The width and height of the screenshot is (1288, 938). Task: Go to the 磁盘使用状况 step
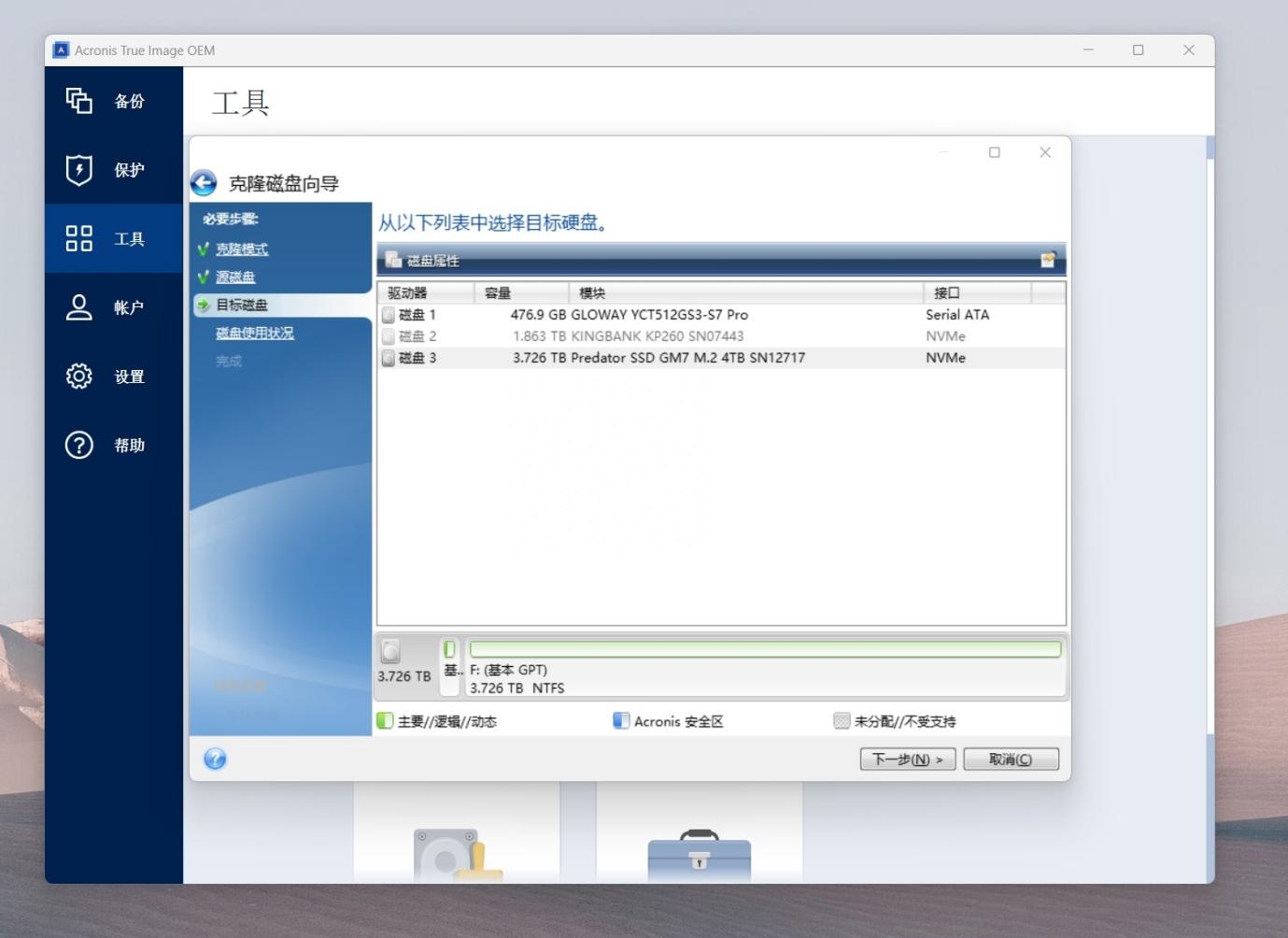(x=255, y=333)
